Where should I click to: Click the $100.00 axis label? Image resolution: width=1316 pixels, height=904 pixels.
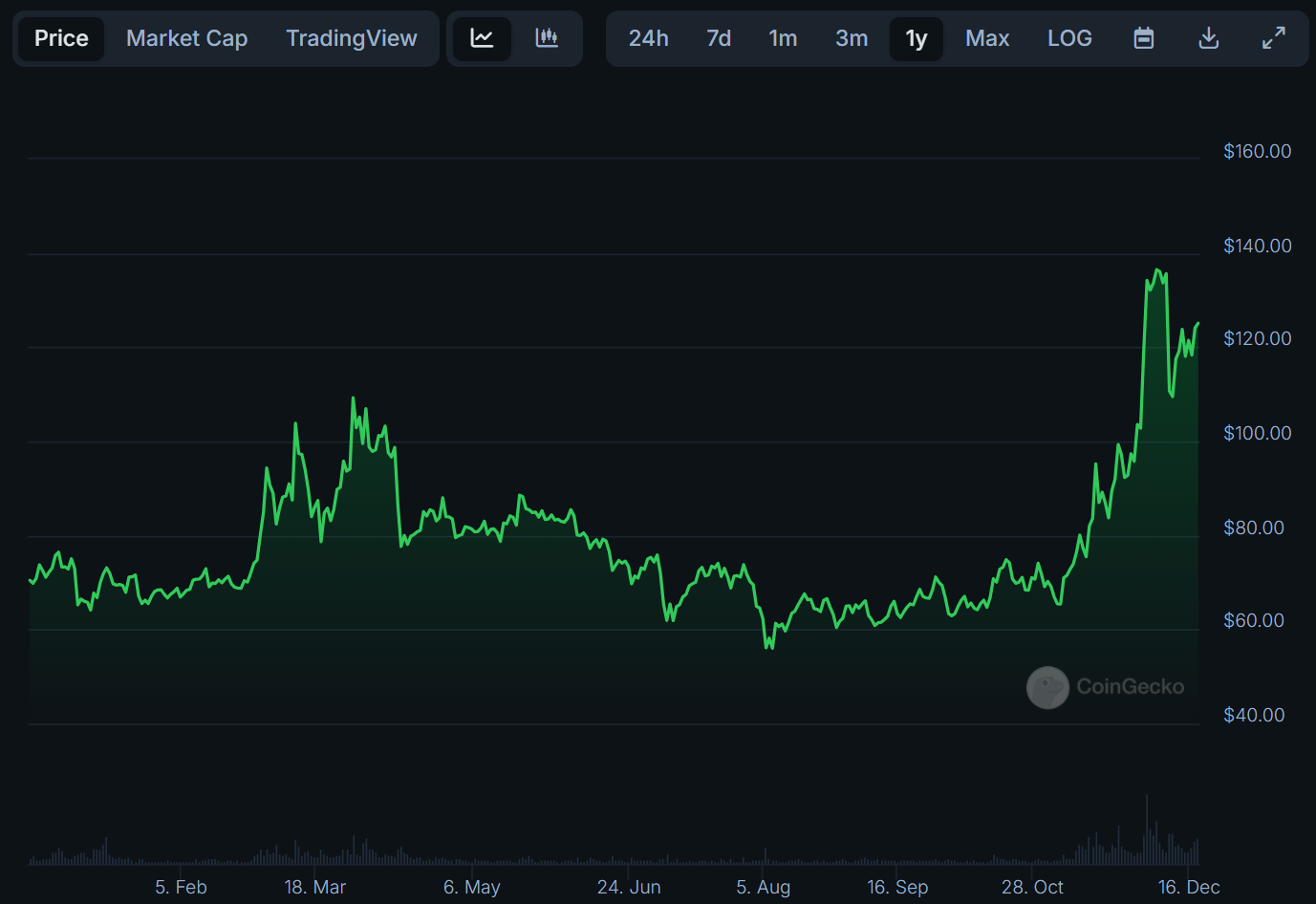[1257, 433]
